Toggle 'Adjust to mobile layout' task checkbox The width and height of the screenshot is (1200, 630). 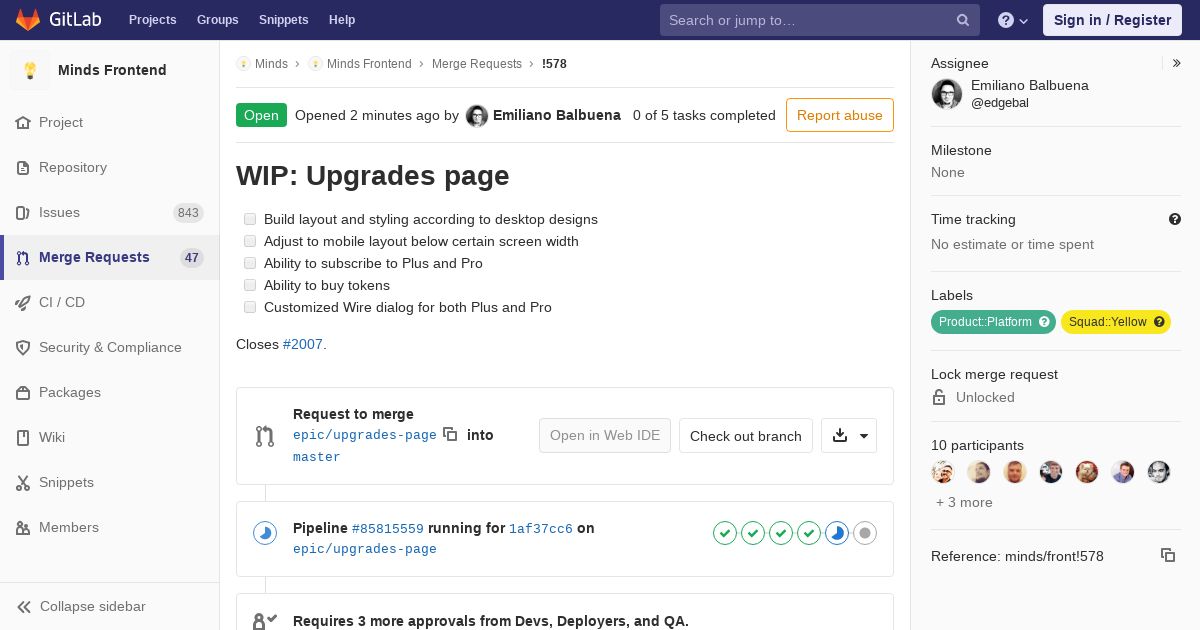coord(250,241)
